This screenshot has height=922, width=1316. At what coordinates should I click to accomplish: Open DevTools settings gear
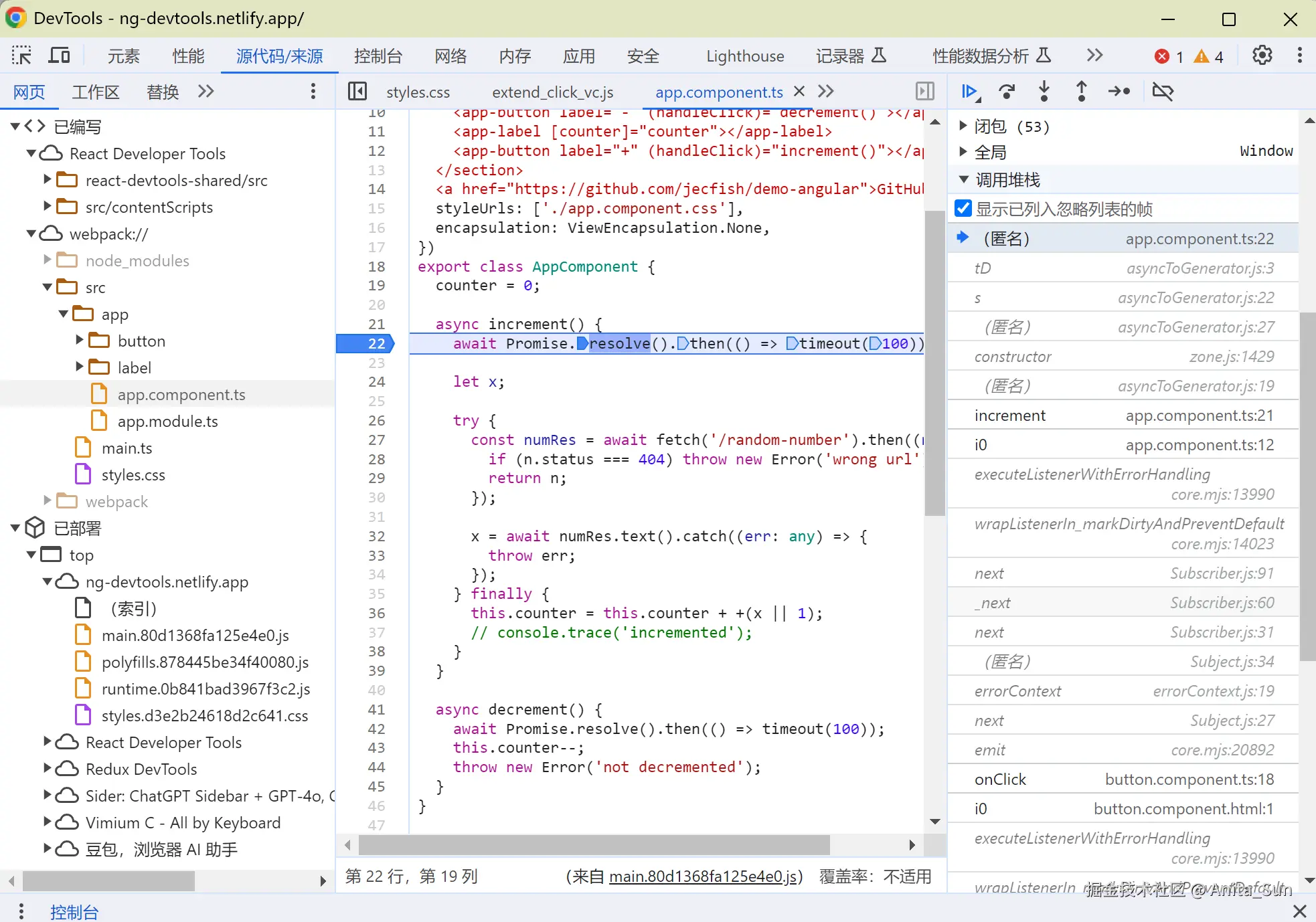(1262, 56)
